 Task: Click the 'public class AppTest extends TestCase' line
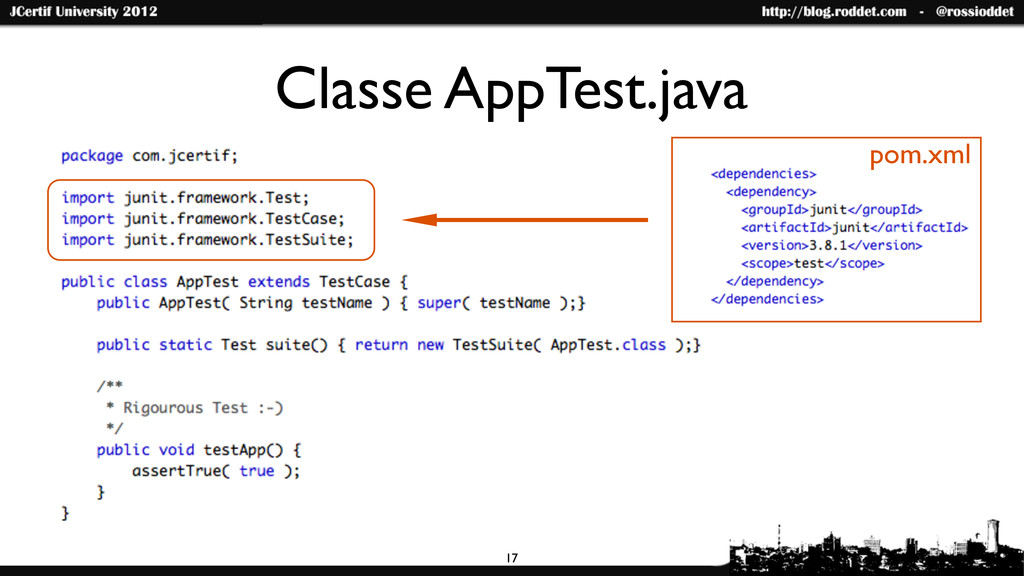[234, 282]
